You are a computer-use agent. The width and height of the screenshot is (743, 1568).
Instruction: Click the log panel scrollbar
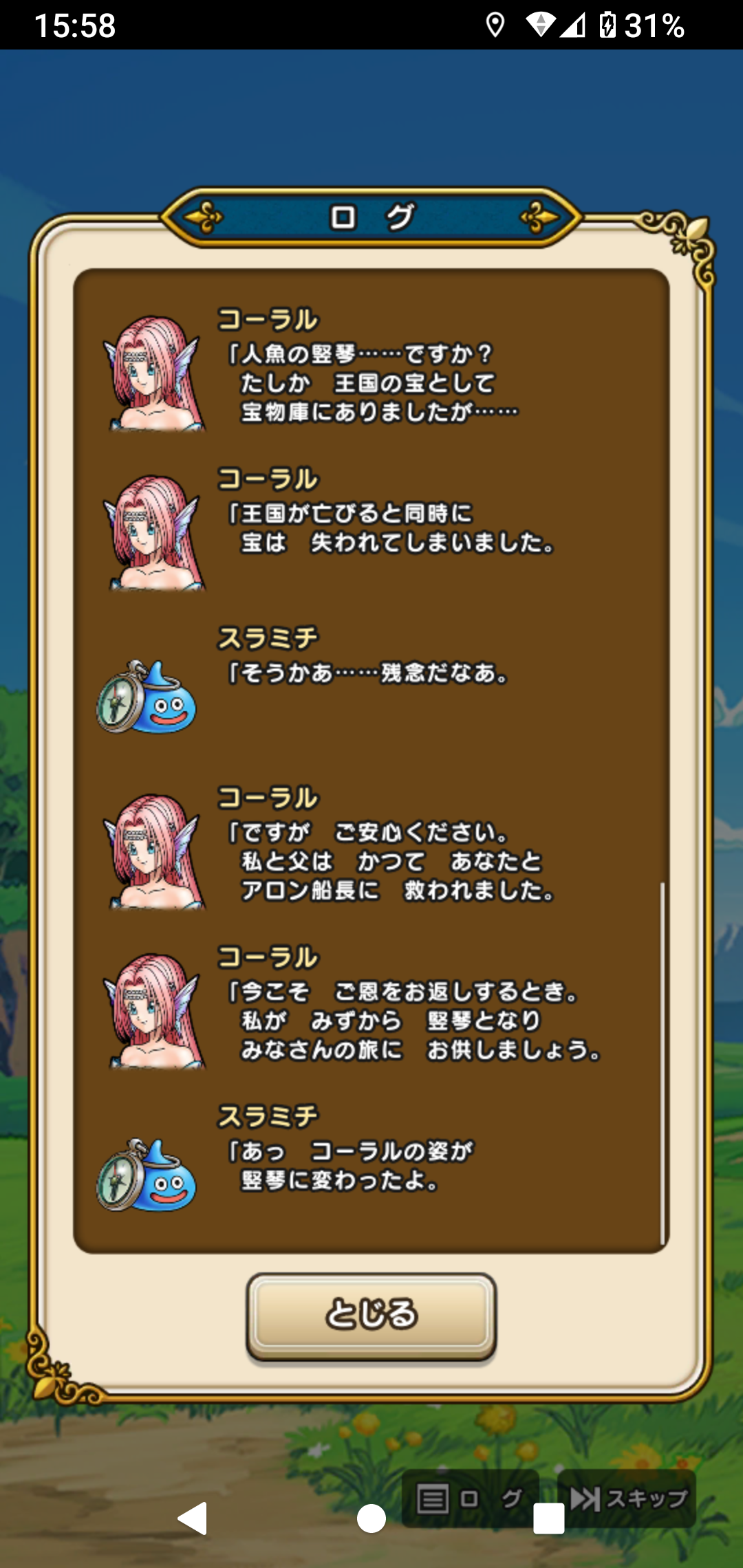(x=663, y=1063)
